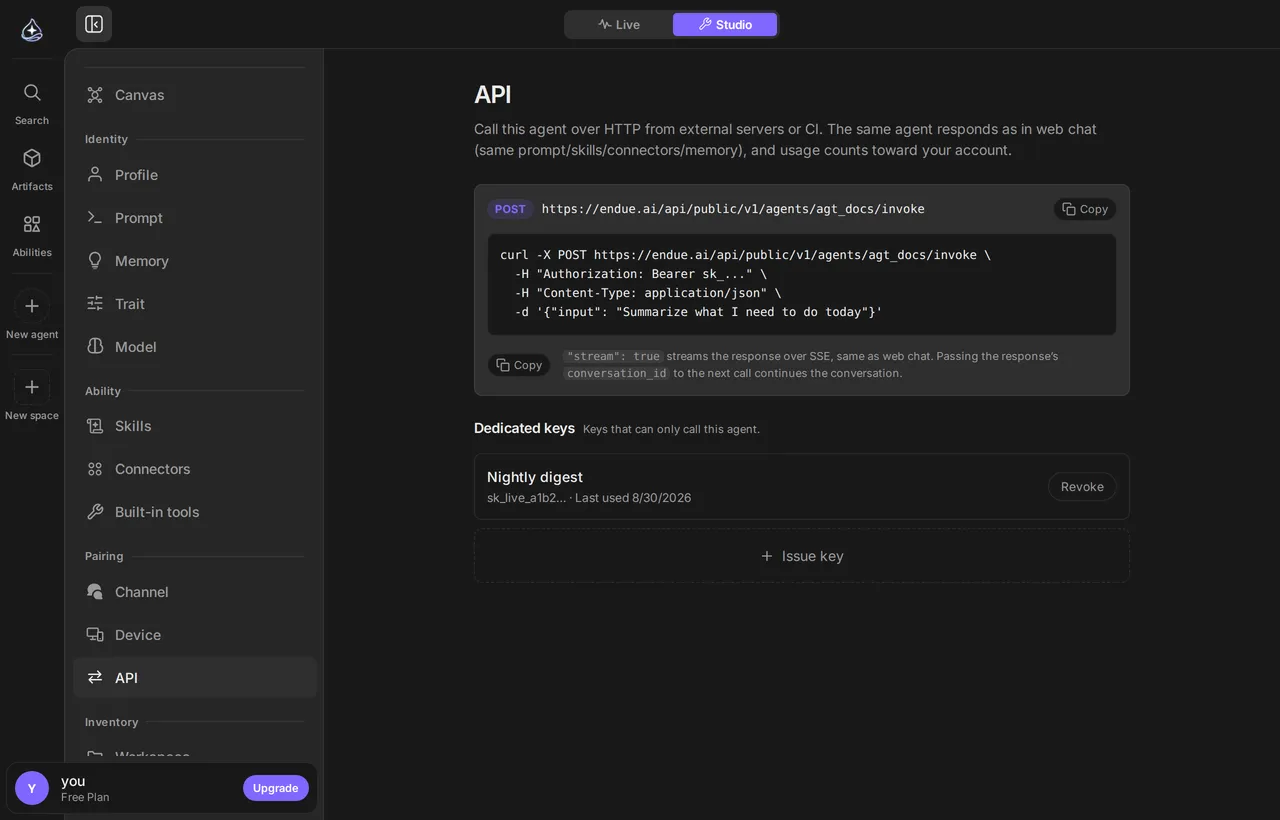
Task: Open the Device pairing page
Action: pyautogui.click(x=195, y=635)
